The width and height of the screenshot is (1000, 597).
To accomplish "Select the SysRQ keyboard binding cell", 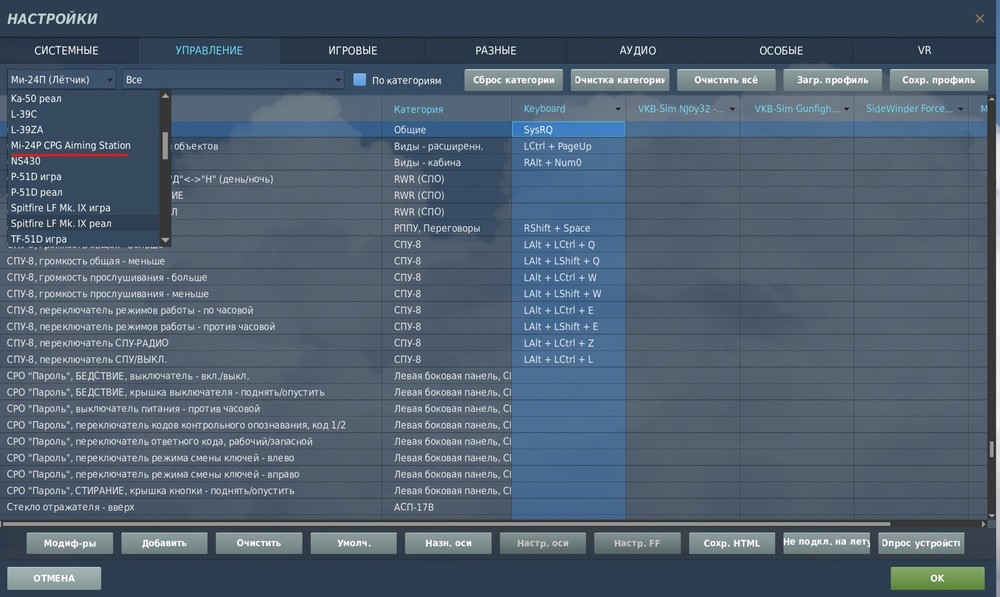I will (568, 129).
